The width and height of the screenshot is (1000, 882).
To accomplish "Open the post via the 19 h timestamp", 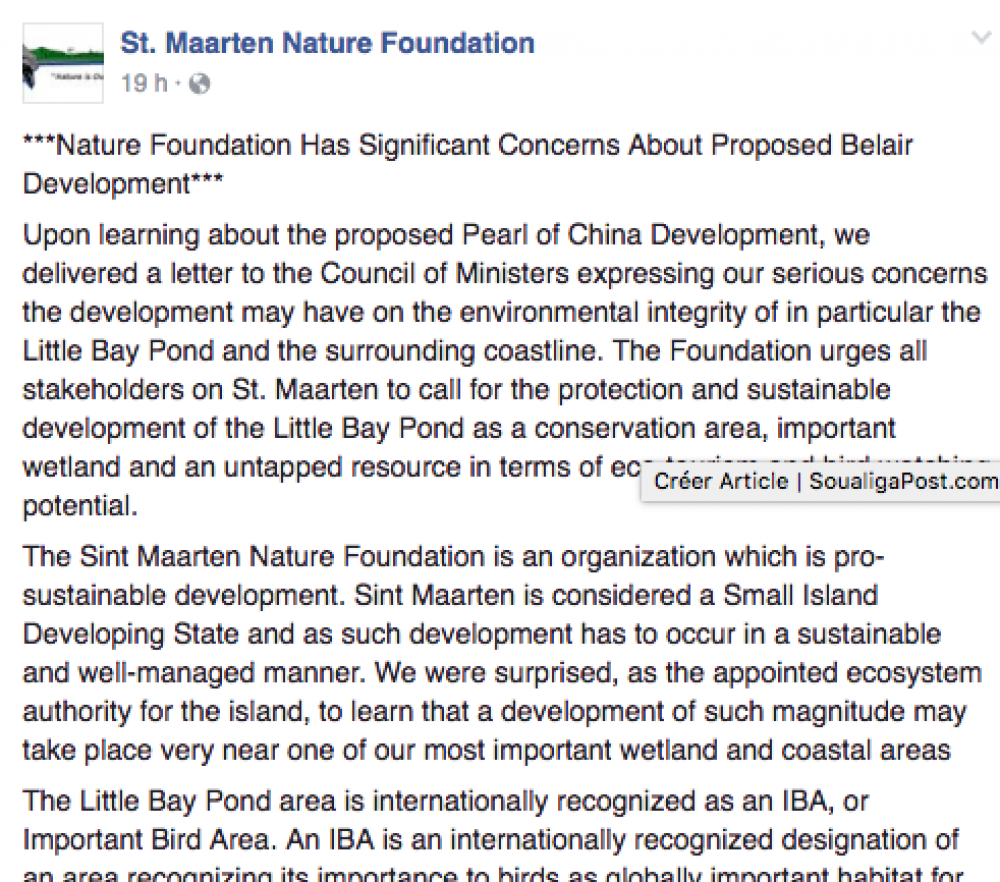I will pos(144,83).
